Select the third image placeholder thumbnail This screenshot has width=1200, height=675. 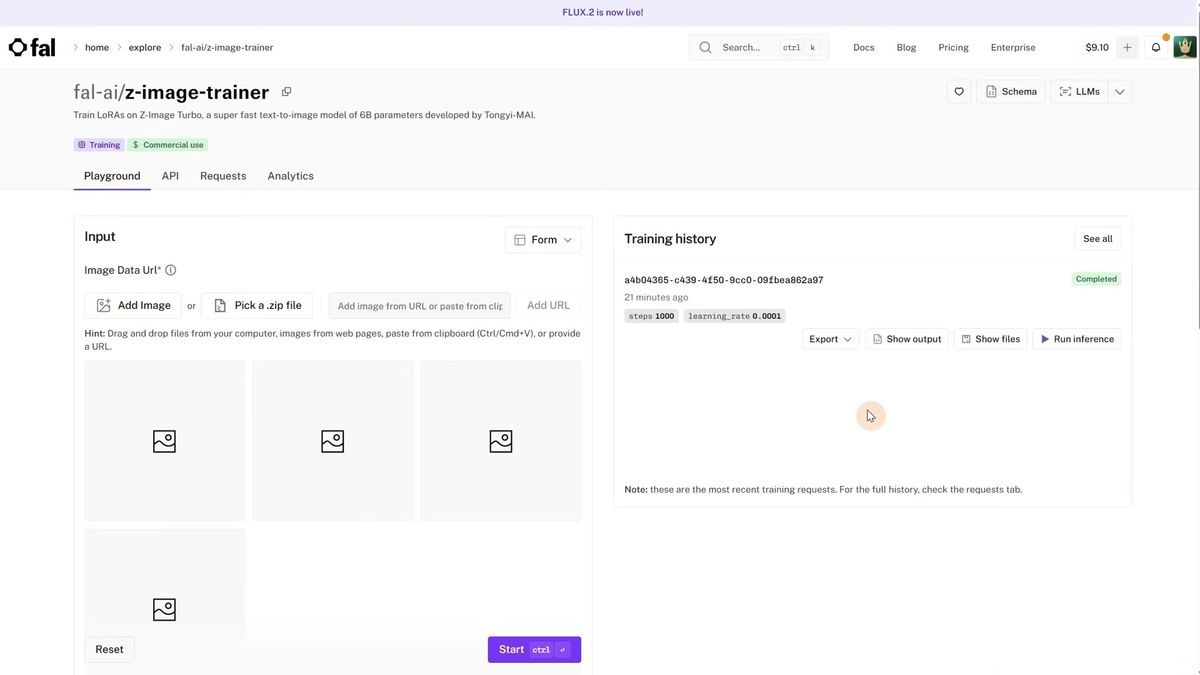(x=501, y=441)
